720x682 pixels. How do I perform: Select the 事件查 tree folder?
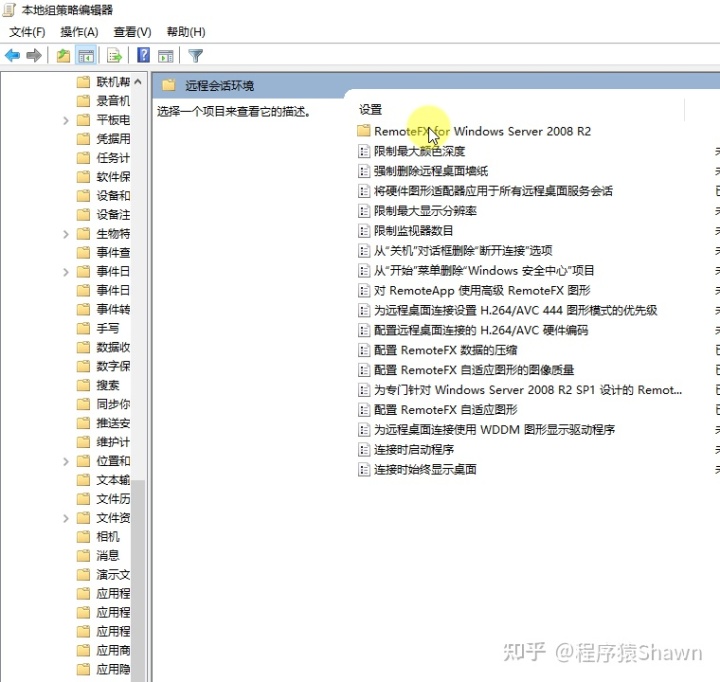point(103,253)
